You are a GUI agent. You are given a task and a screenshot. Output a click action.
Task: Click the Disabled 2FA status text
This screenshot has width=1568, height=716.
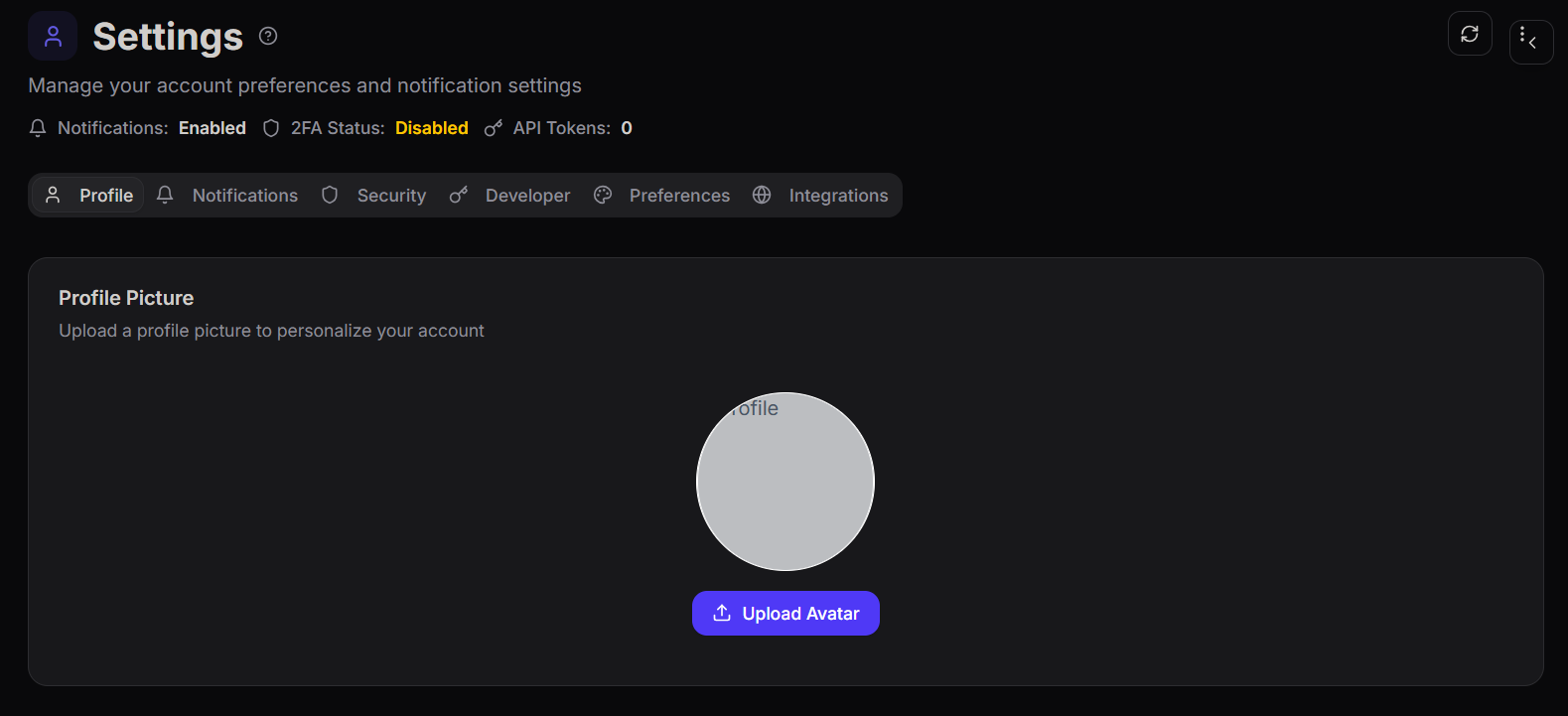click(432, 127)
